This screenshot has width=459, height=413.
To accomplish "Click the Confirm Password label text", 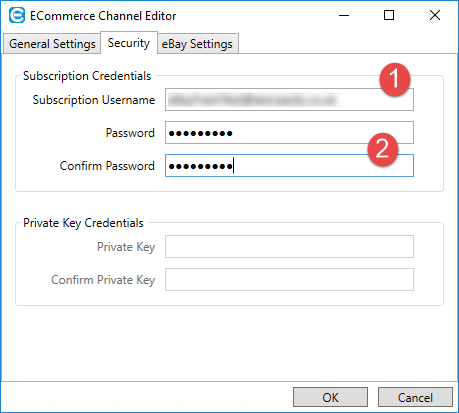I will coord(107,166).
